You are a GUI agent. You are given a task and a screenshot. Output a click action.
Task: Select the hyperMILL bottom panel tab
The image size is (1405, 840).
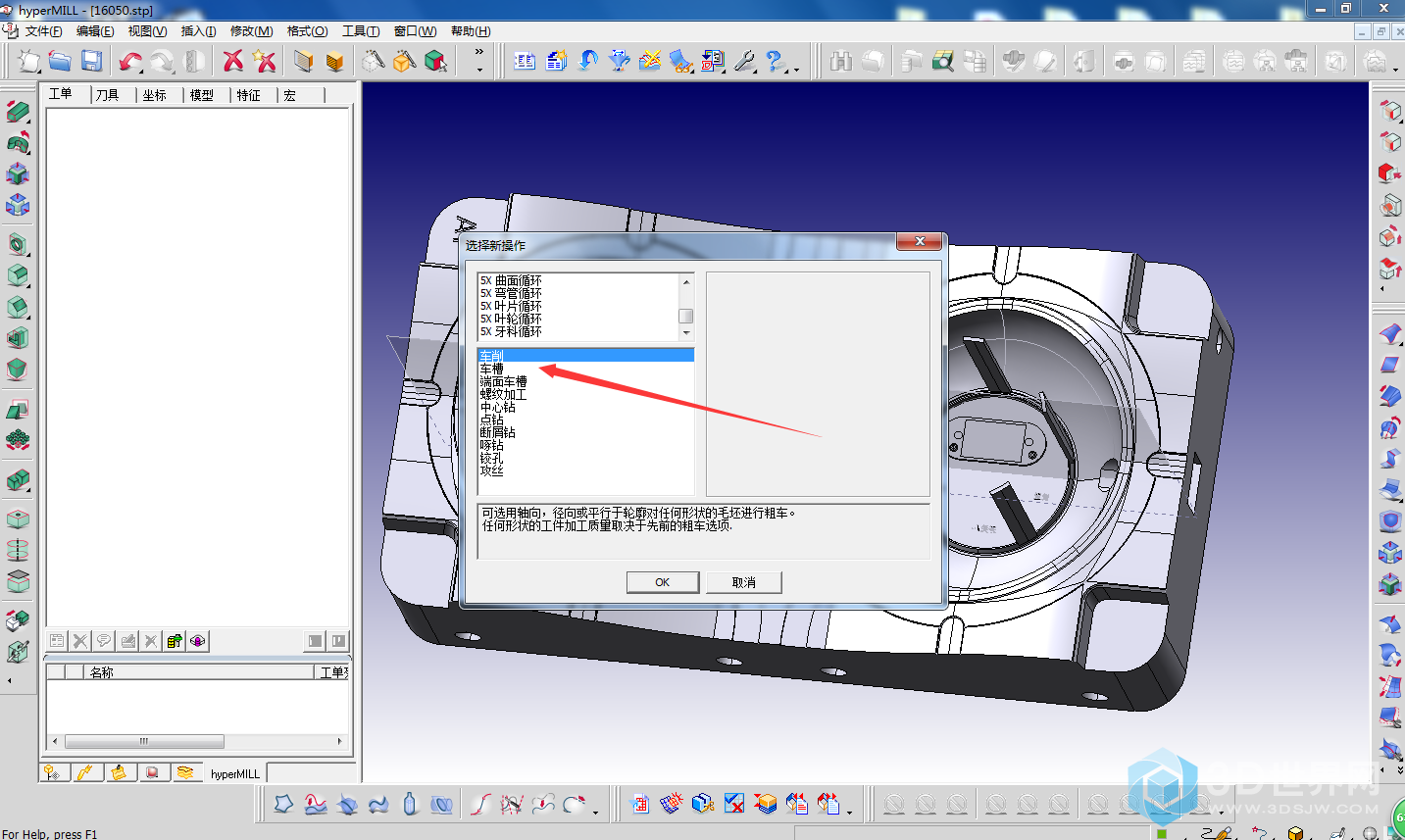point(235,773)
